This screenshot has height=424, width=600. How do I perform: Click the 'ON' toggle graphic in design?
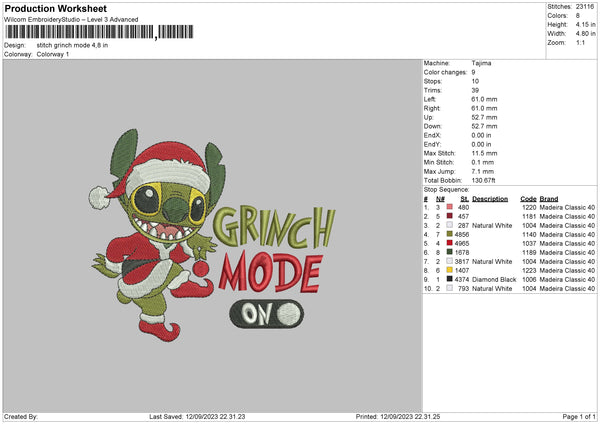coord(267,314)
